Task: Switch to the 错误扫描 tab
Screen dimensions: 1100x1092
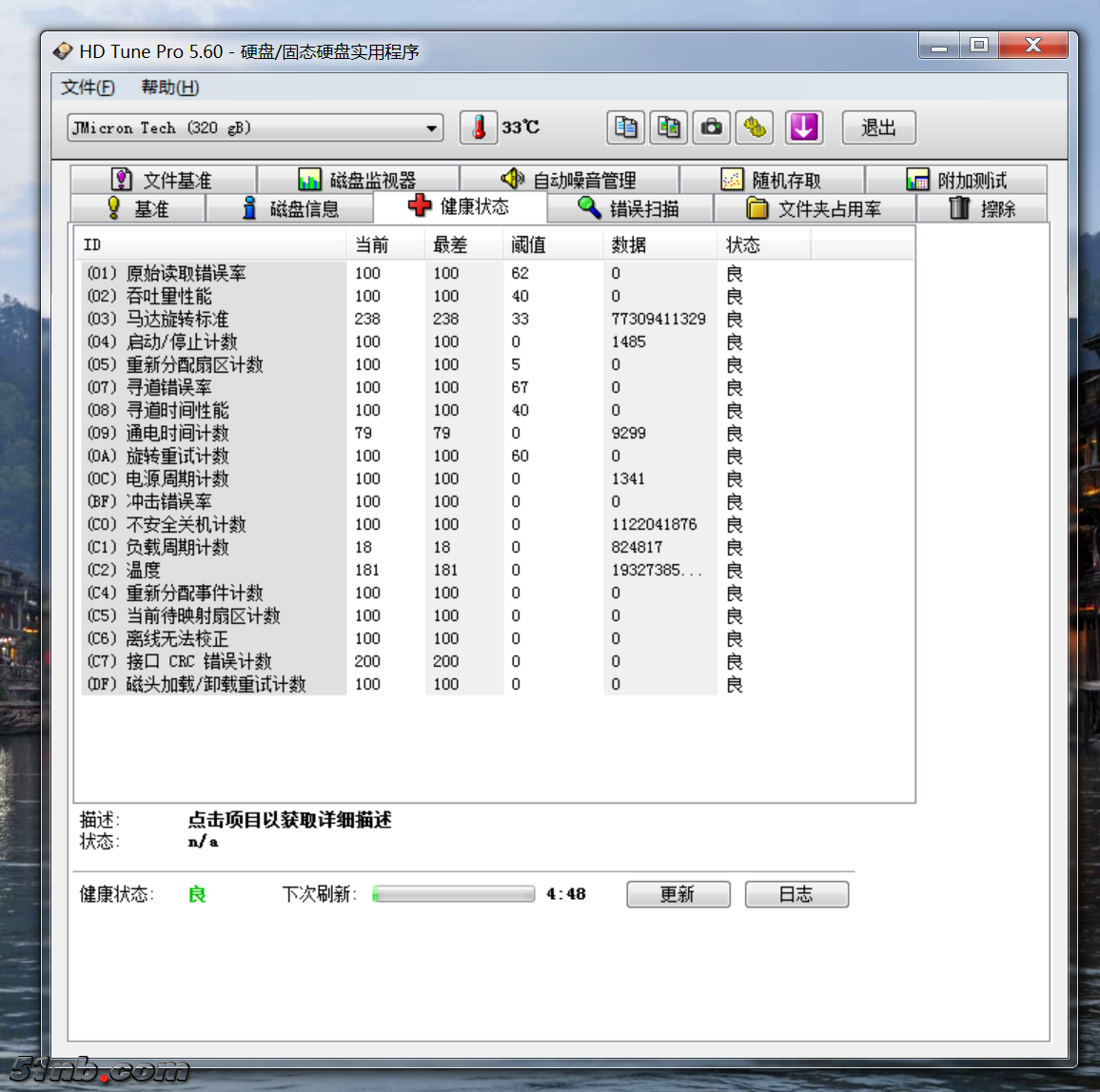Action: (630, 208)
